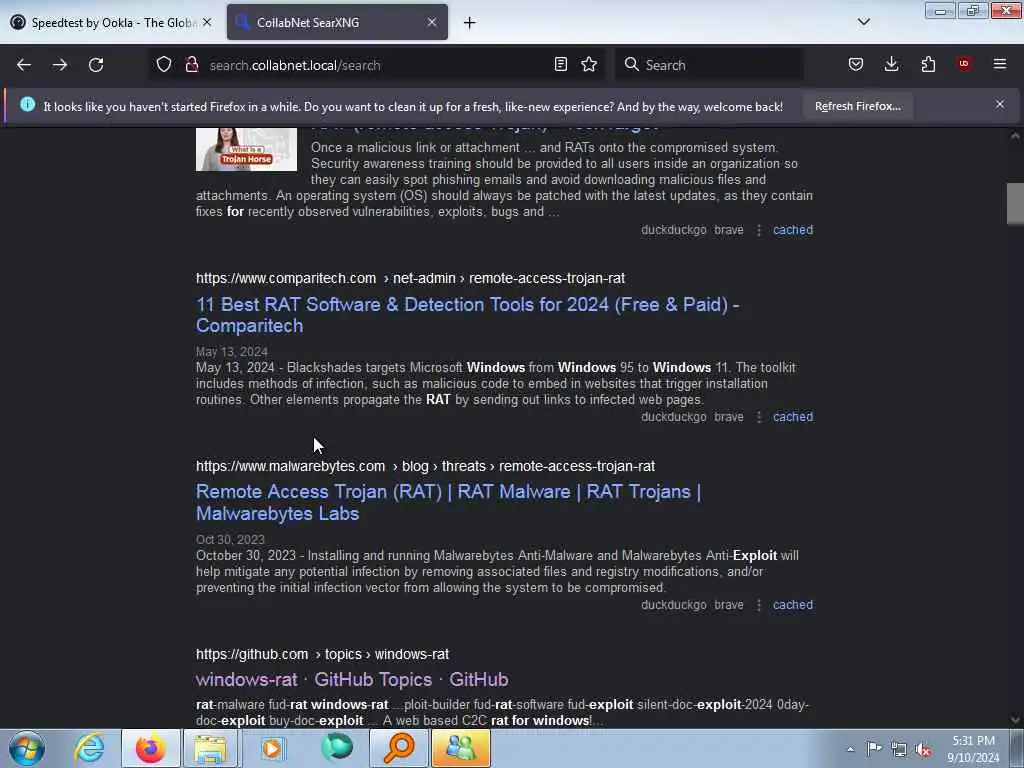Open cached link for Trojan Horse result
Viewport: 1024px width, 768px height.
(x=793, y=230)
